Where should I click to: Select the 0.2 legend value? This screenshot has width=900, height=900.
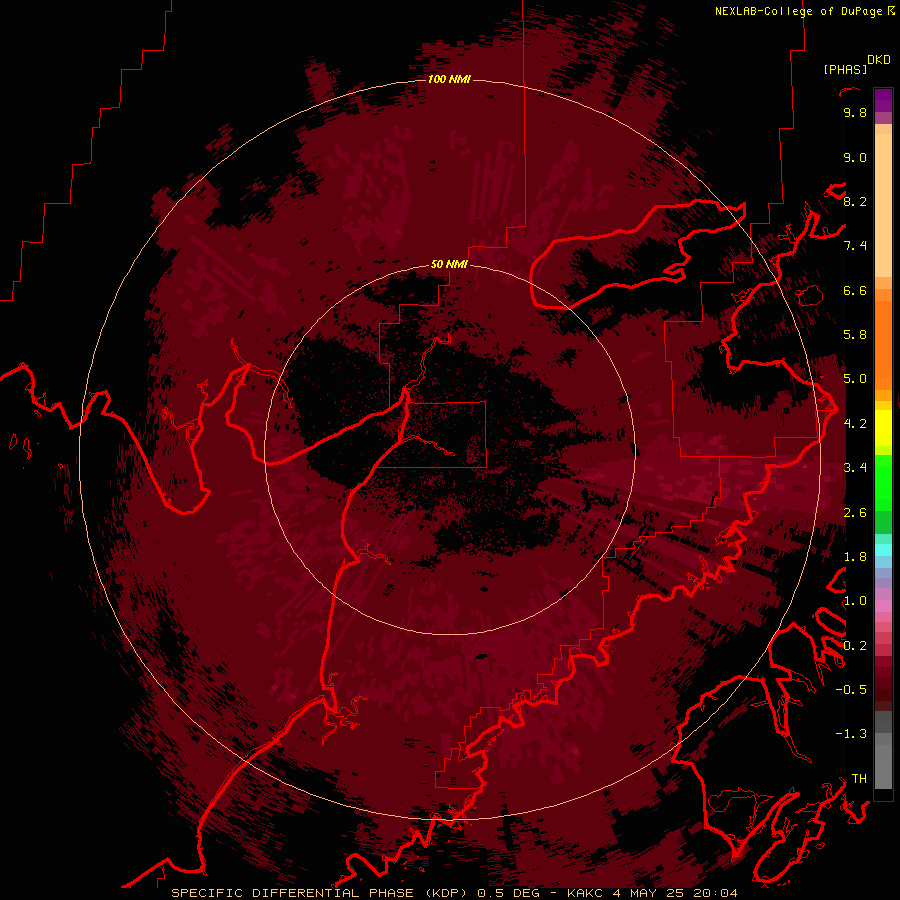(855, 646)
